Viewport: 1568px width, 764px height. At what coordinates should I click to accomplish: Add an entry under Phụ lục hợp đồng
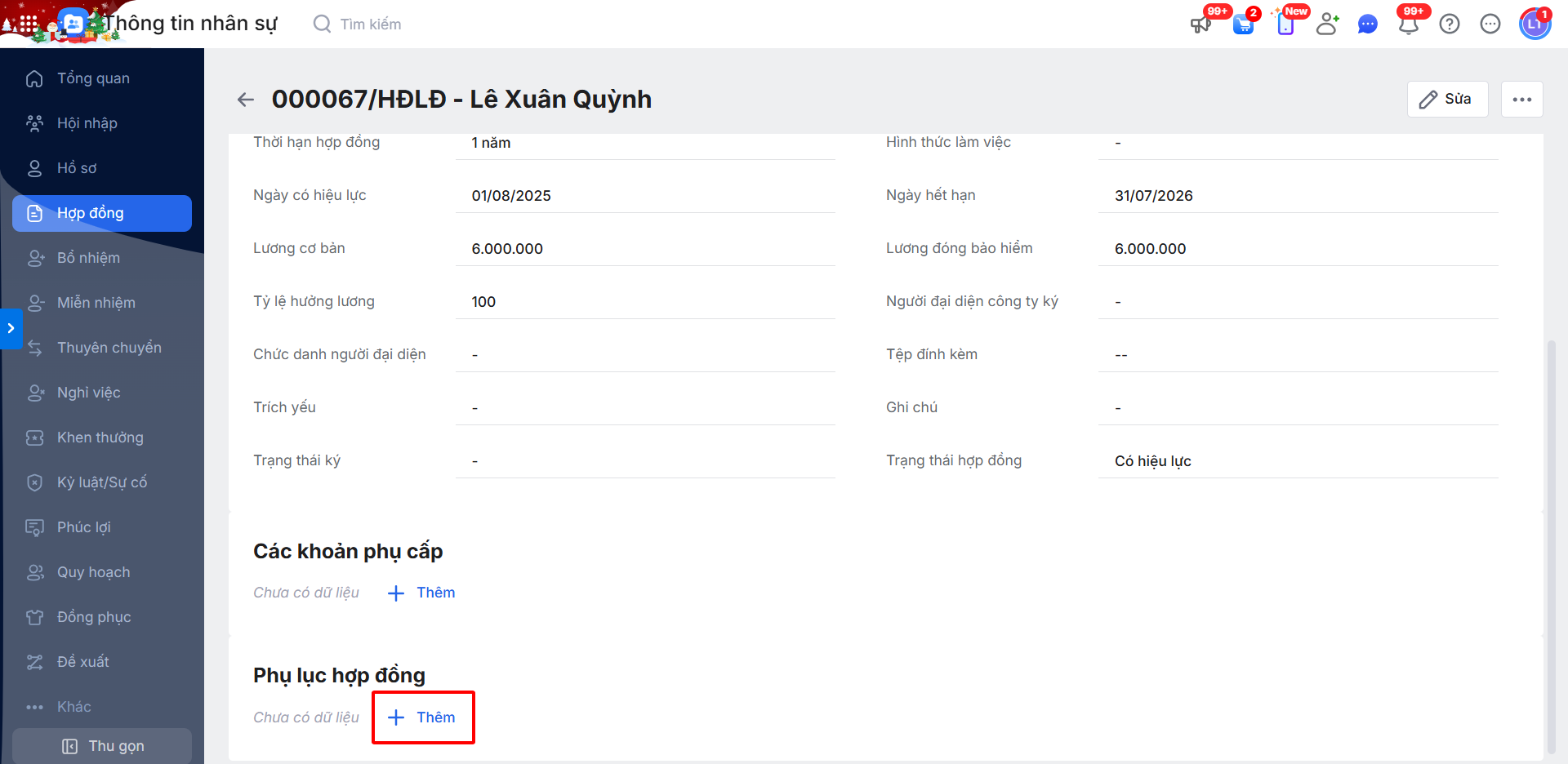click(x=422, y=717)
